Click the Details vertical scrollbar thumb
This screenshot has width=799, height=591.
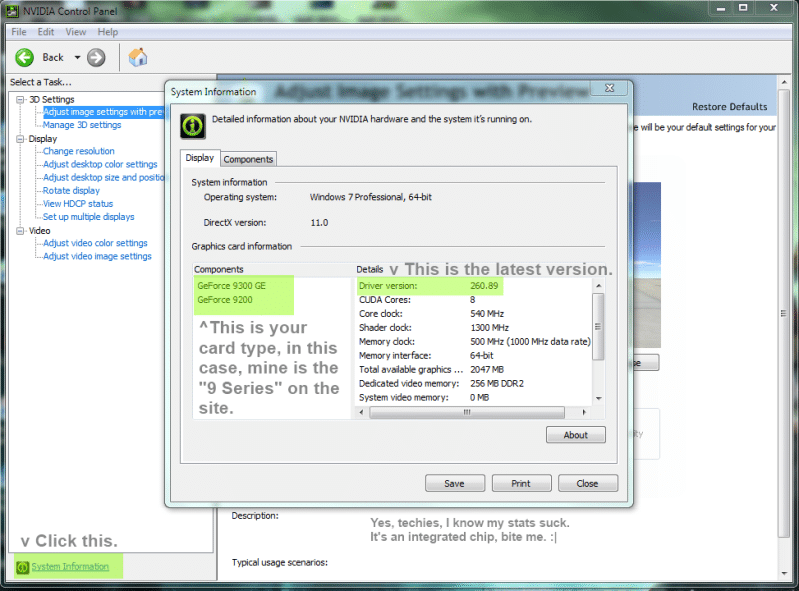[x=599, y=327]
